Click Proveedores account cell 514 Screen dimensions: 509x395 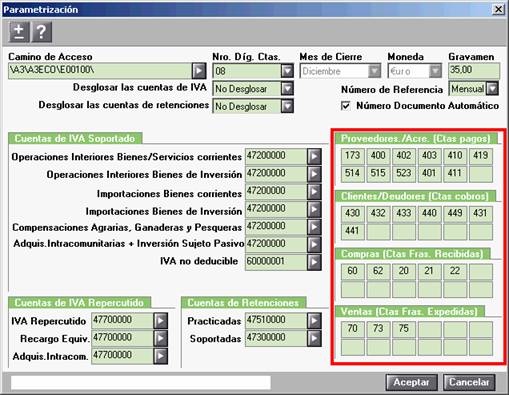tap(352, 174)
